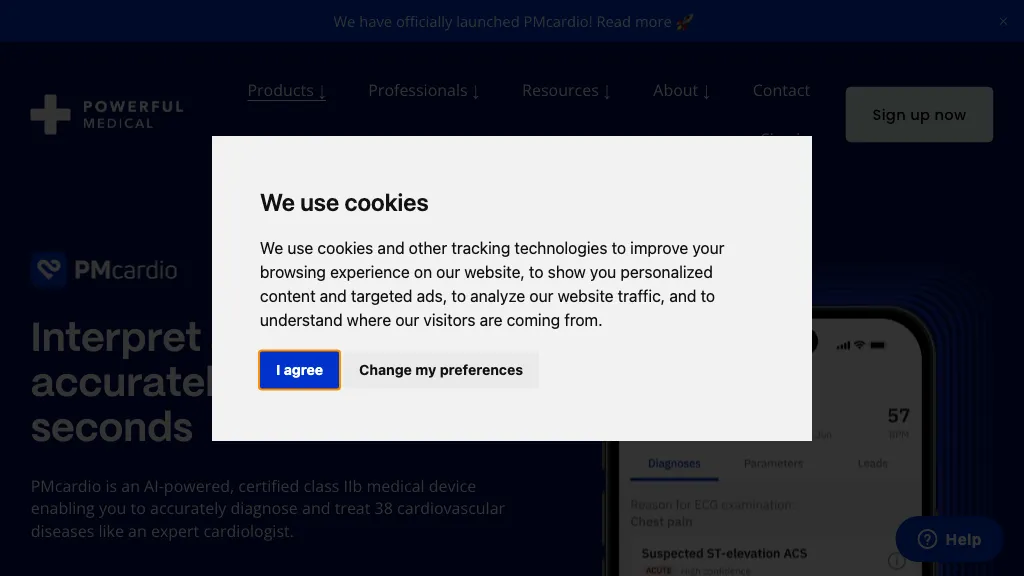1024x576 pixels.
Task: Dismiss the top announcement banner
Action: [1003, 21]
